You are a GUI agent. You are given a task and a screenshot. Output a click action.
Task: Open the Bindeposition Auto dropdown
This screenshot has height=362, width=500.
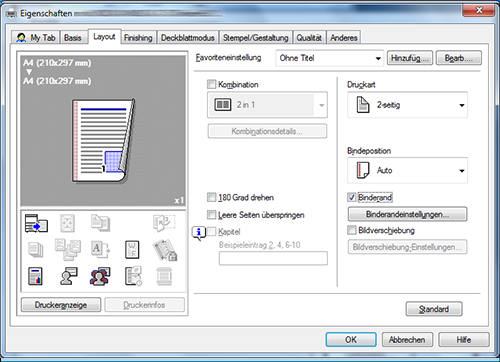407,170
